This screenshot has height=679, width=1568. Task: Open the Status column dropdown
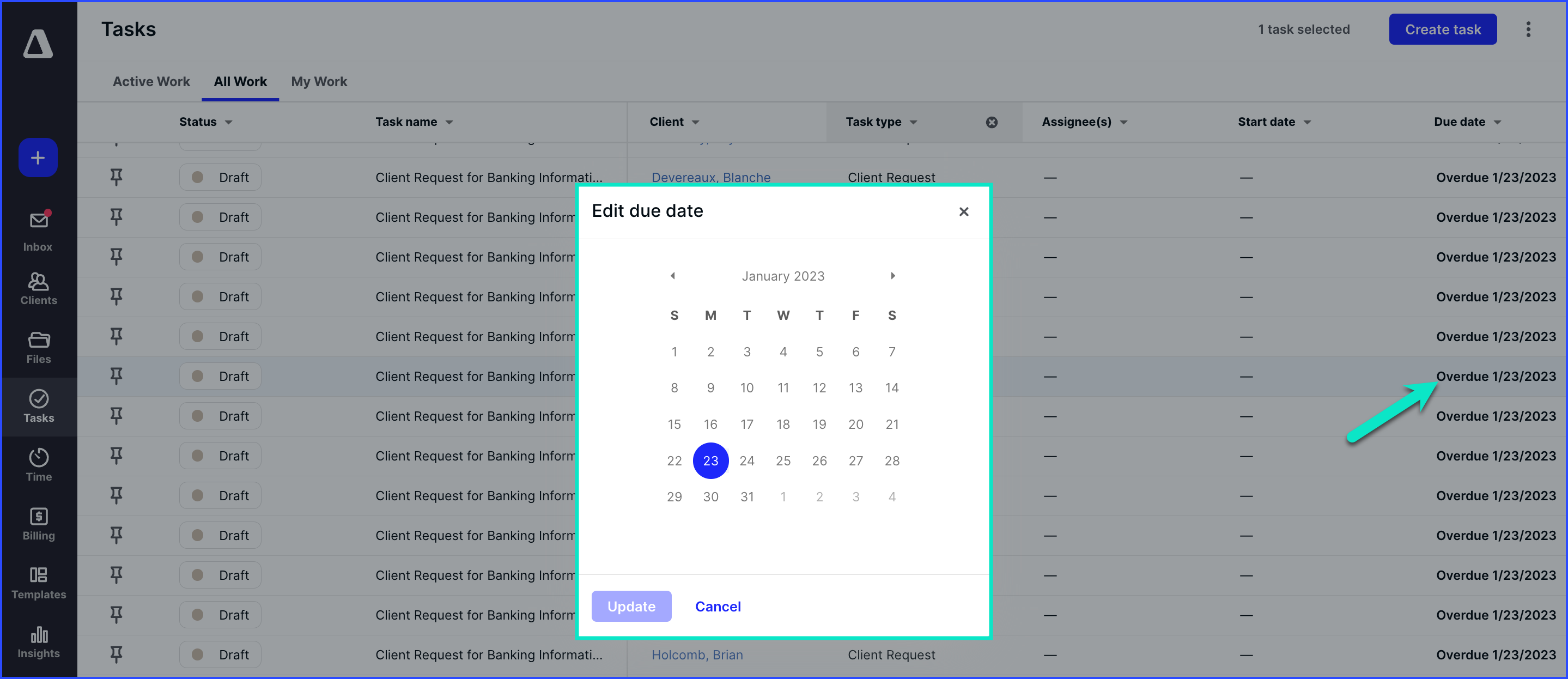(229, 123)
